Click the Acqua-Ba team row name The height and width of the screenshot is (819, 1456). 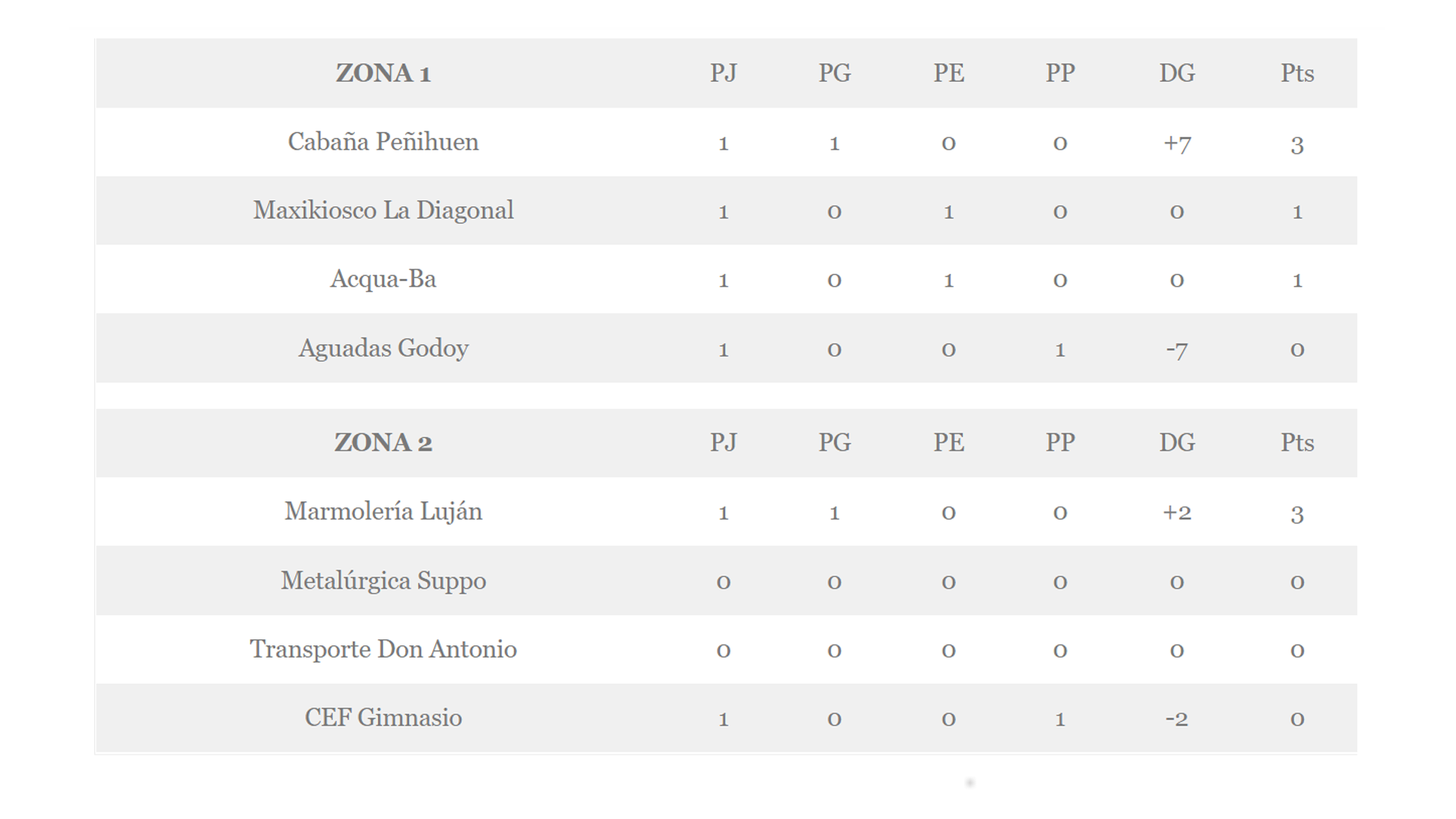pos(383,279)
